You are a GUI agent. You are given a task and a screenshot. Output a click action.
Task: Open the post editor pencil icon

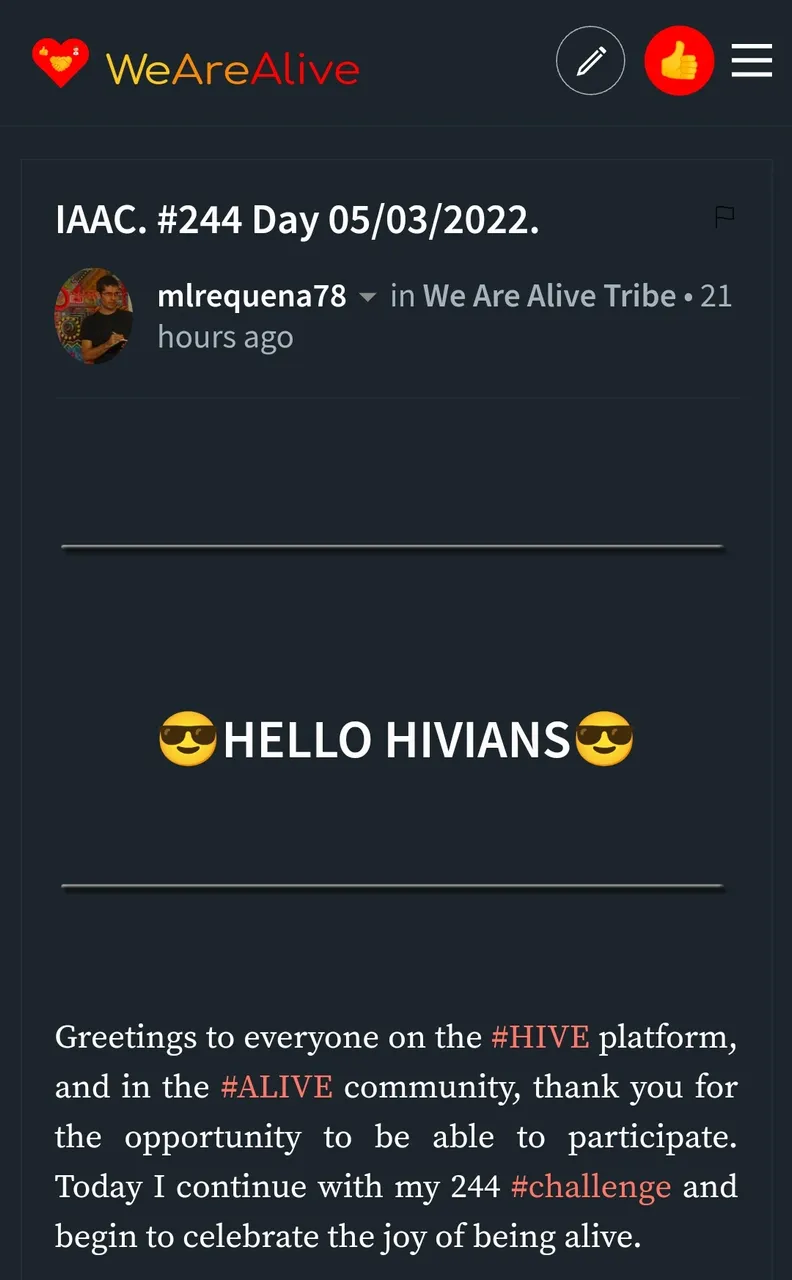(x=591, y=61)
